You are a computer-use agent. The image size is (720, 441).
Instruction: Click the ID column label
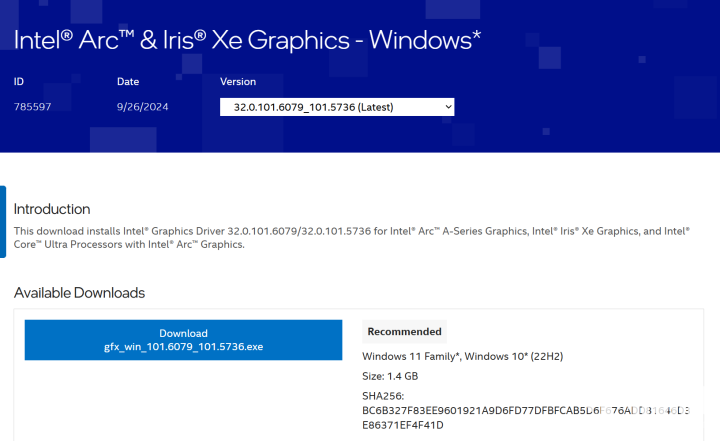pyautogui.click(x=20, y=82)
